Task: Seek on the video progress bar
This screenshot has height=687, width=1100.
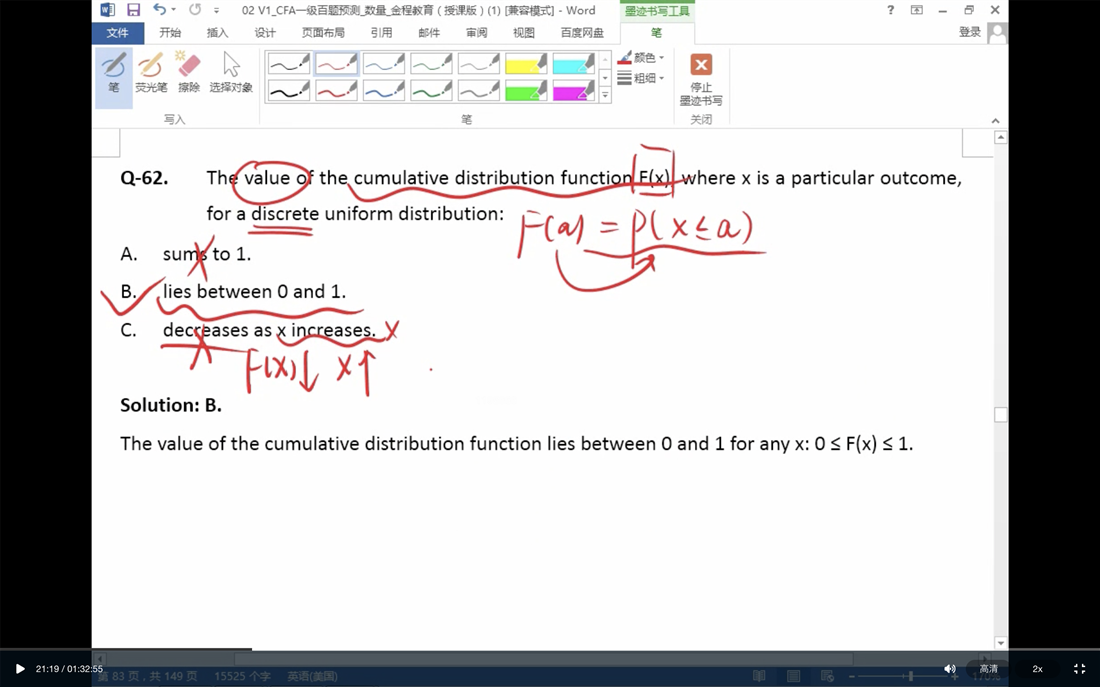Action: [x=550, y=650]
